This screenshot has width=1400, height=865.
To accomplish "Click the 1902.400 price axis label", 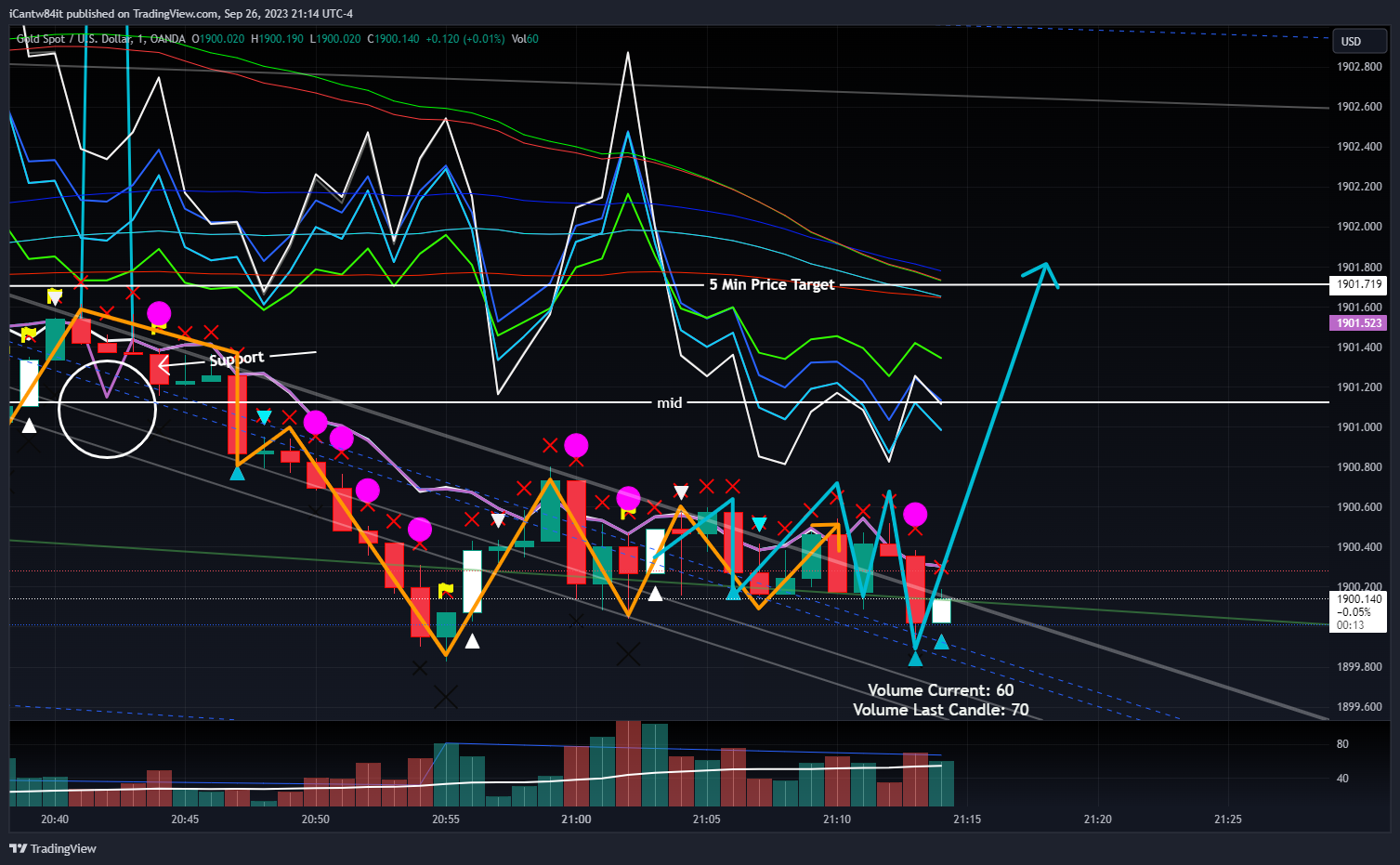I will pos(1359,147).
